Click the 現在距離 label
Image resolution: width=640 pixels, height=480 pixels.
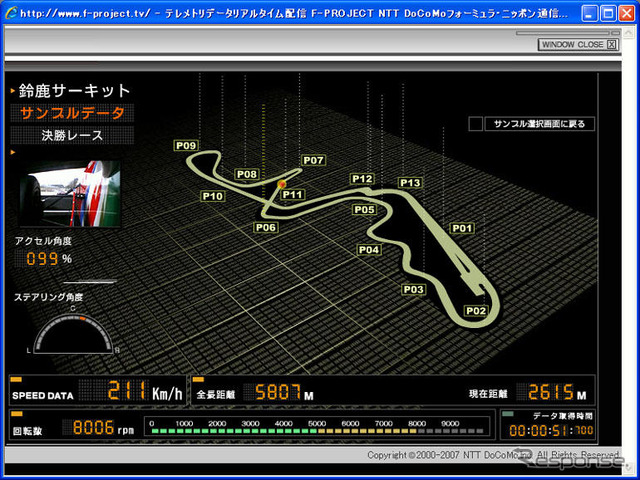click(x=488, y=394)
